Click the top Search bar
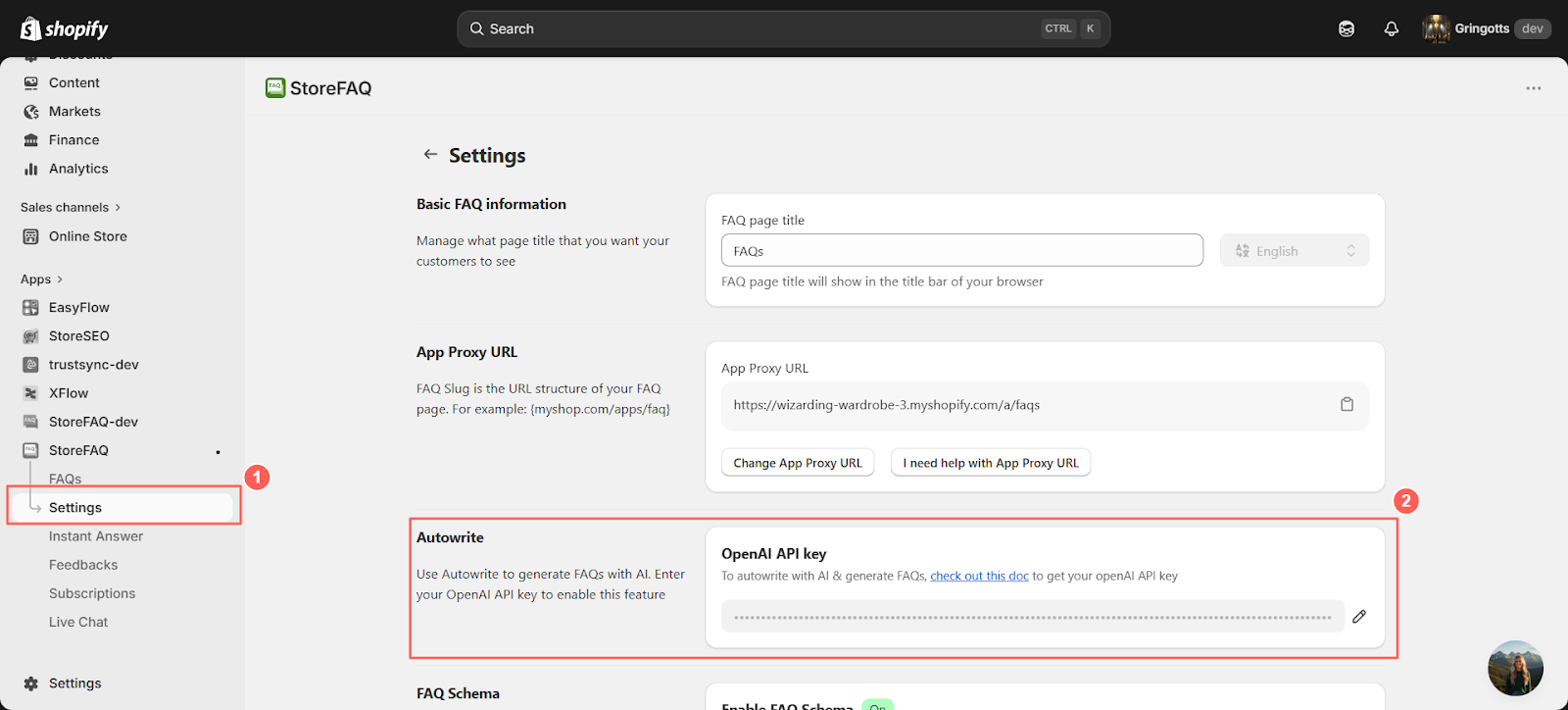 point(783,28)
